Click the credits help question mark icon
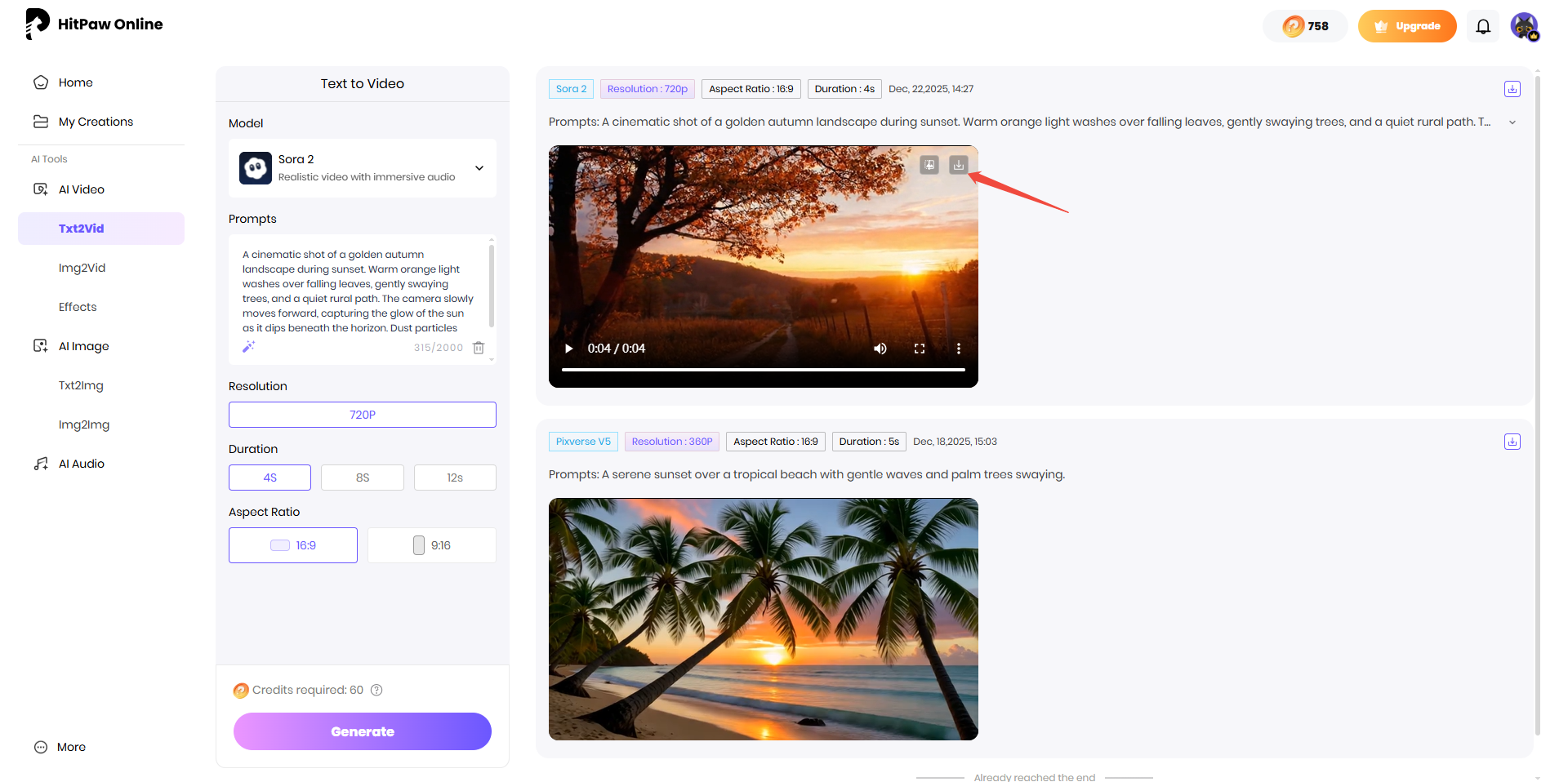Screen dimensions: 1568x782 [x=376, y=690]
